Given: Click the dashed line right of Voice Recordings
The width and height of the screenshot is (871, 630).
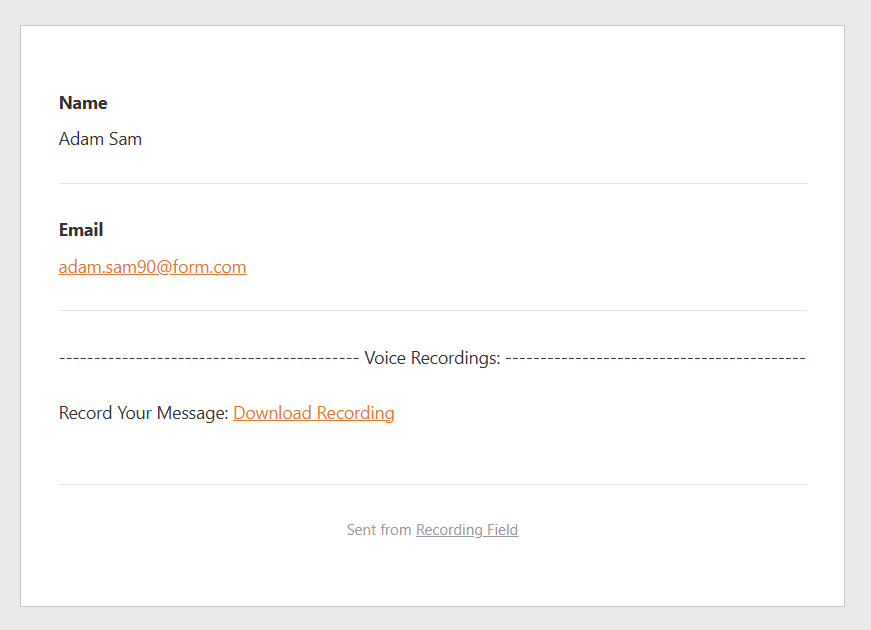Looking at the screenshot, I should pos(655,358).
